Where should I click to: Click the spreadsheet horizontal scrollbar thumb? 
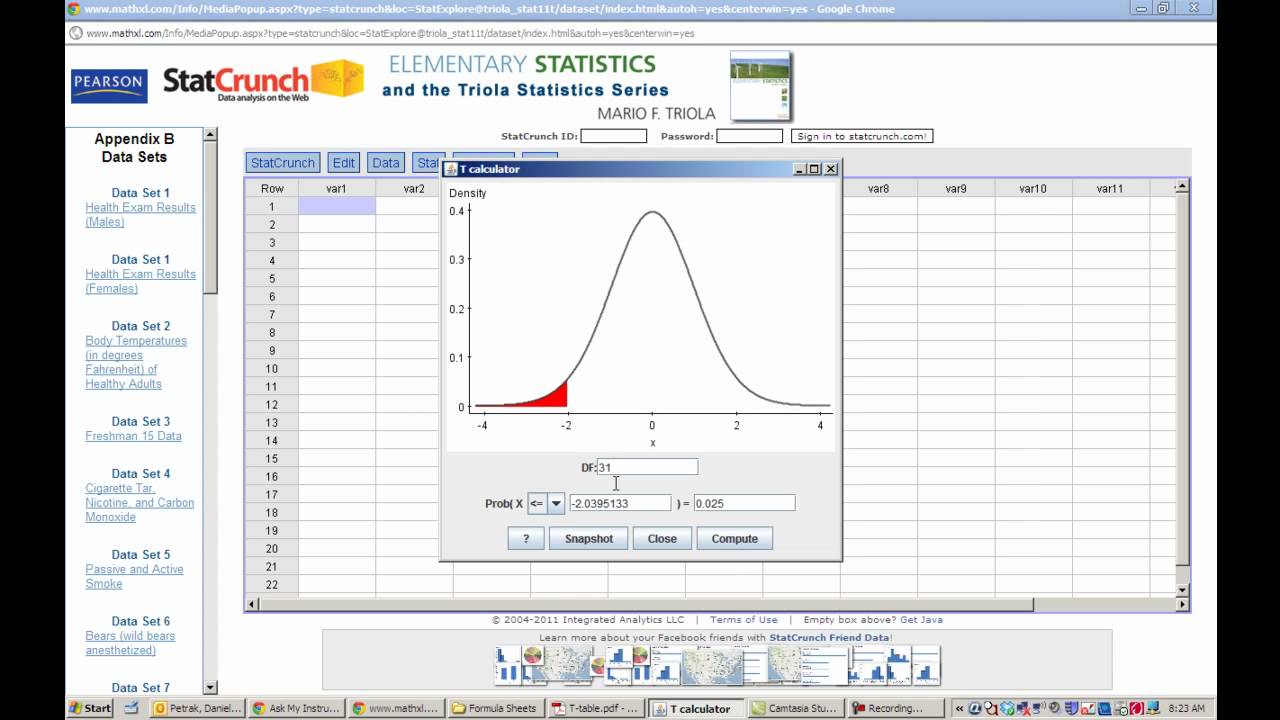(646, 604)
